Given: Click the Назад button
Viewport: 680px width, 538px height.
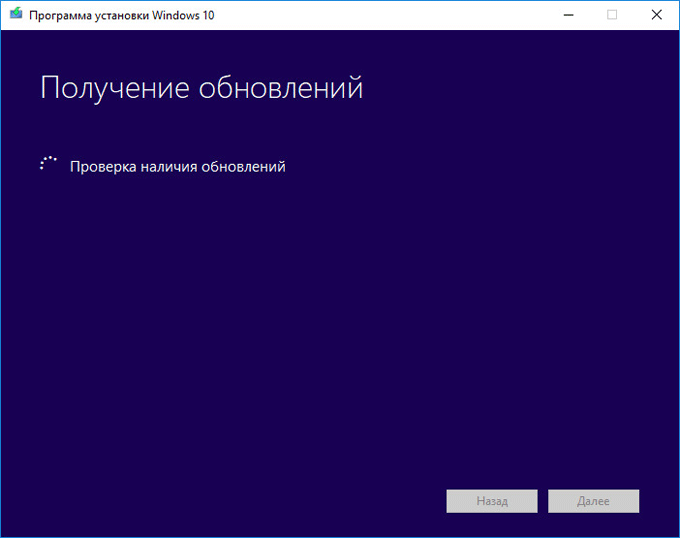Looking at the screenshot, I should point(492,501).
